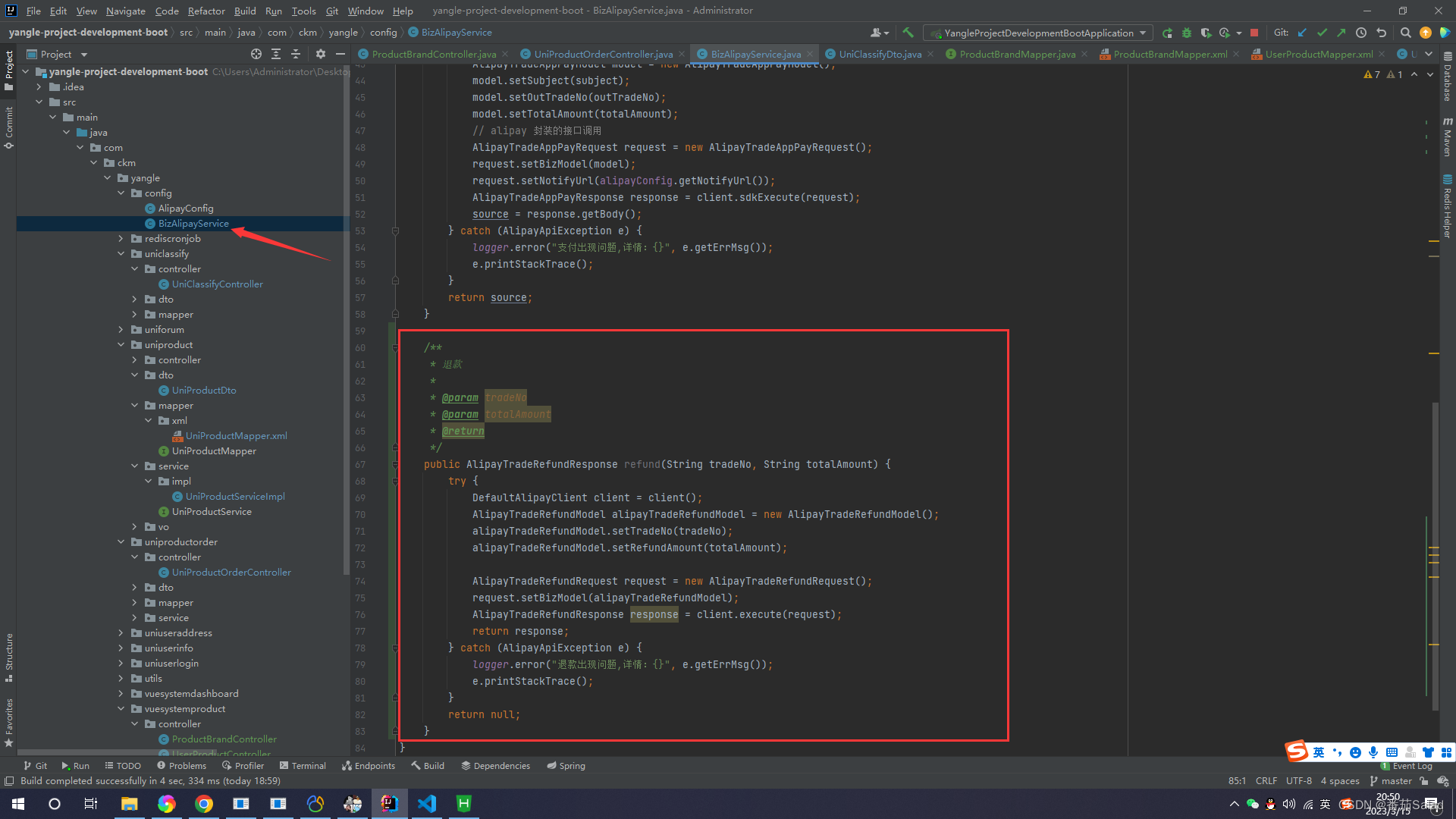Click the Build project hammer icon
Image resolution: width=1456 pixels, height=819 pixels.
tap(908, 33)
